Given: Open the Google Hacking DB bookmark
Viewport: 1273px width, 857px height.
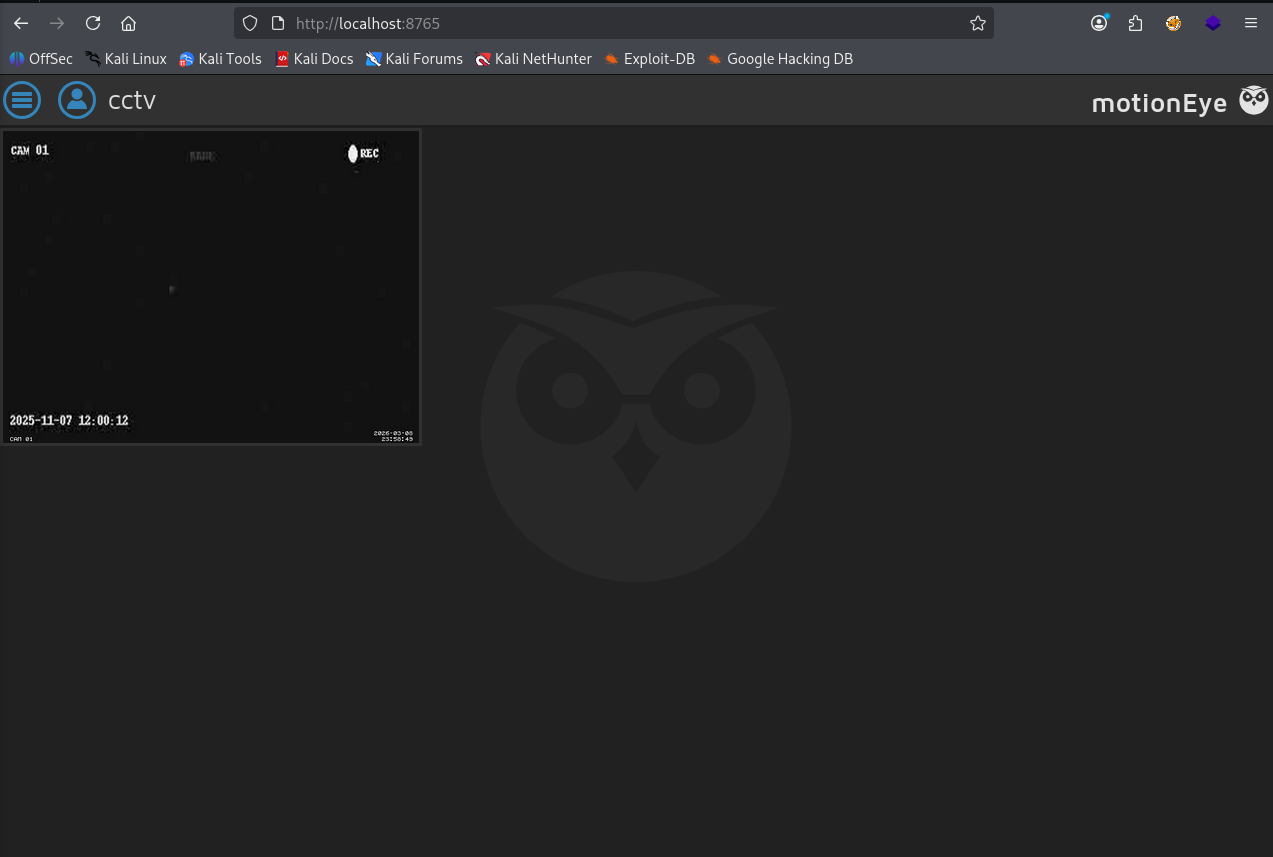Looking at the screenshot, I should [780, 59].
